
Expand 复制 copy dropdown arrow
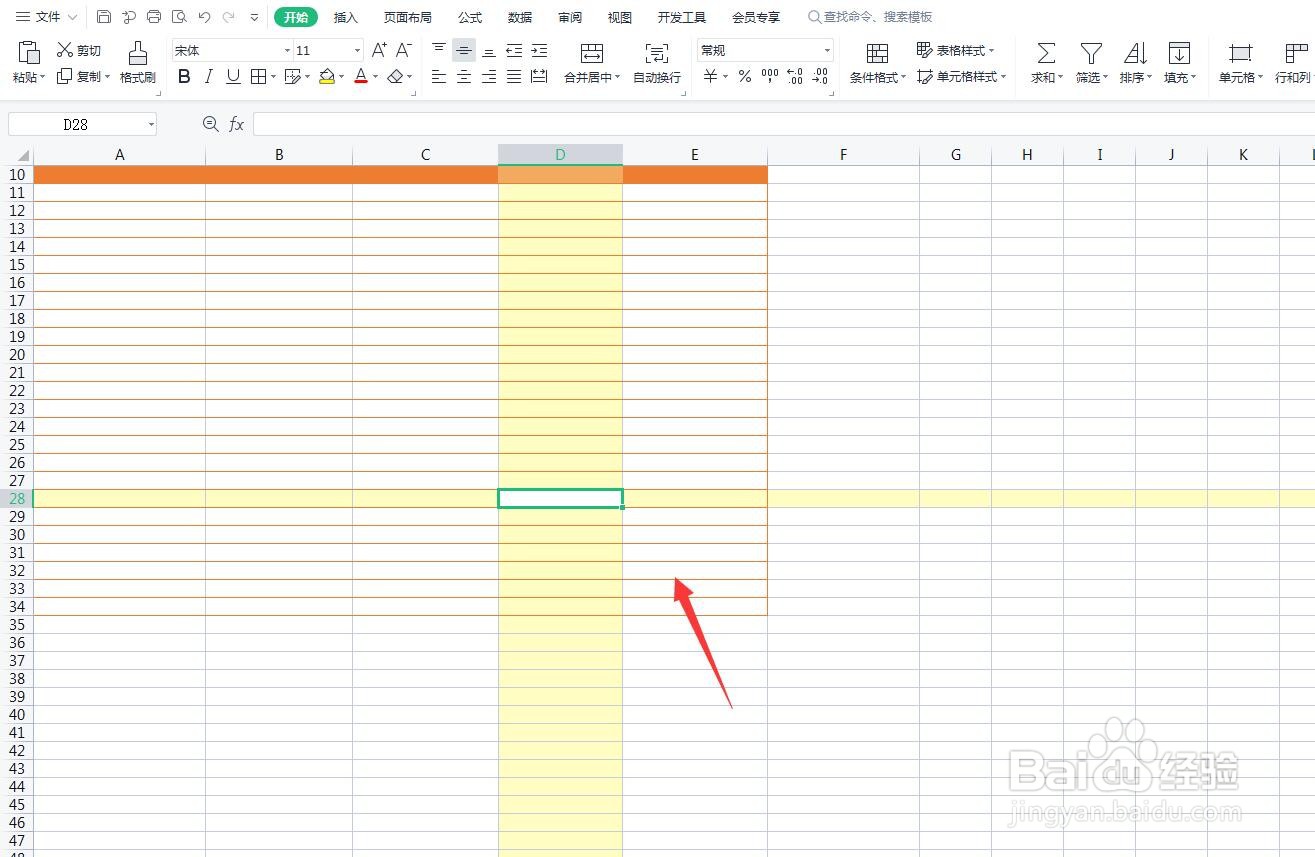[107, 77]
